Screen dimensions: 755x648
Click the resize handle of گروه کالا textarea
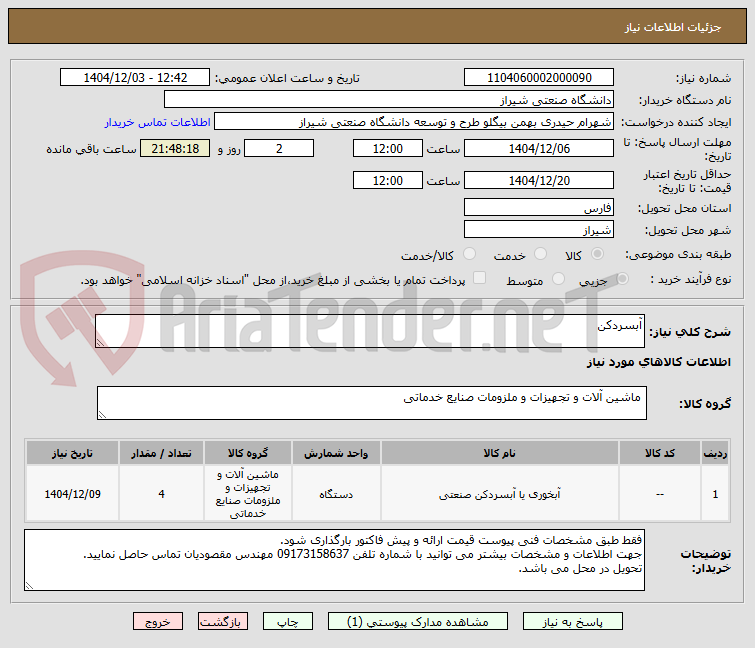click(x=102, y=415)
